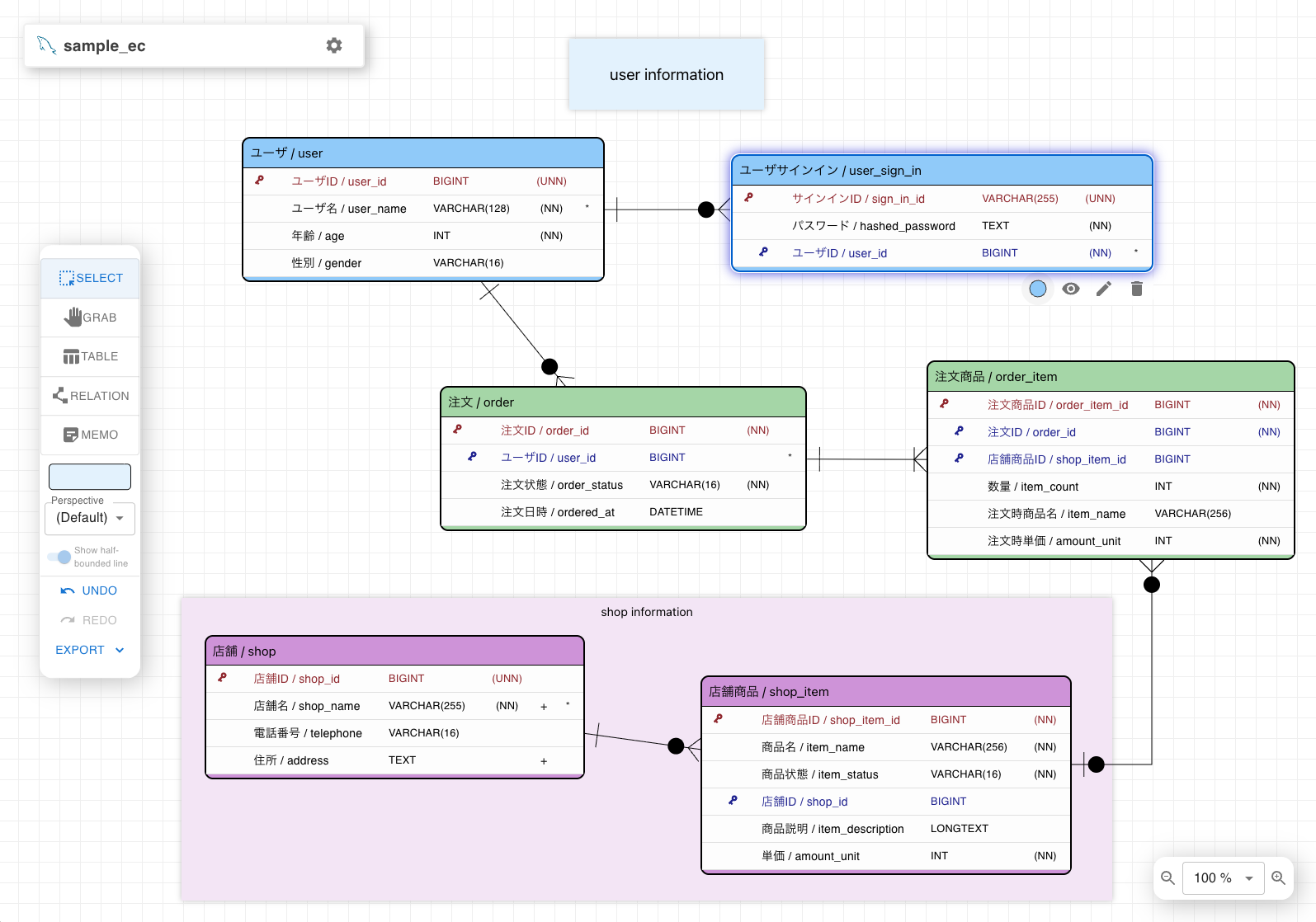The width and height of the screenshot is (1316, 922).
Task: Activate the SELECT tool
Action: 90,278
